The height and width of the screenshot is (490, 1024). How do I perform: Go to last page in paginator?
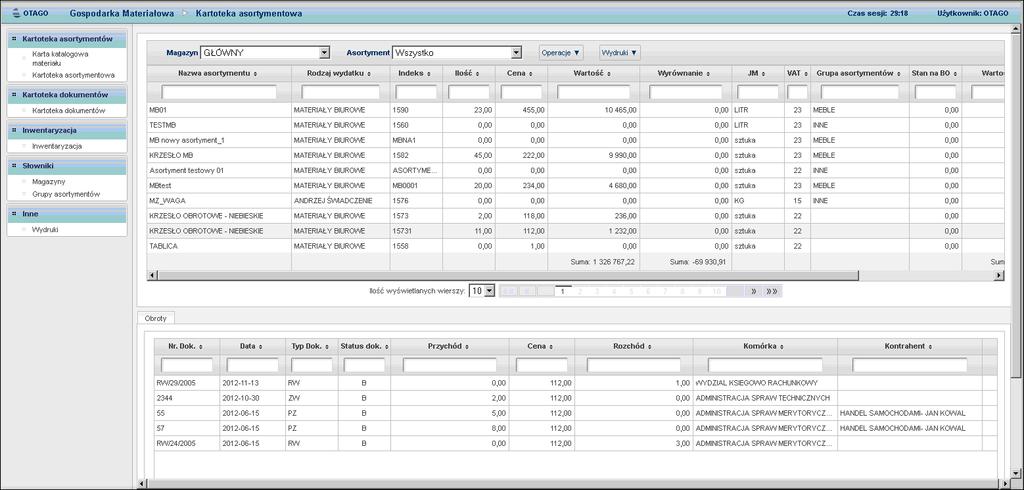click(772, 291)
